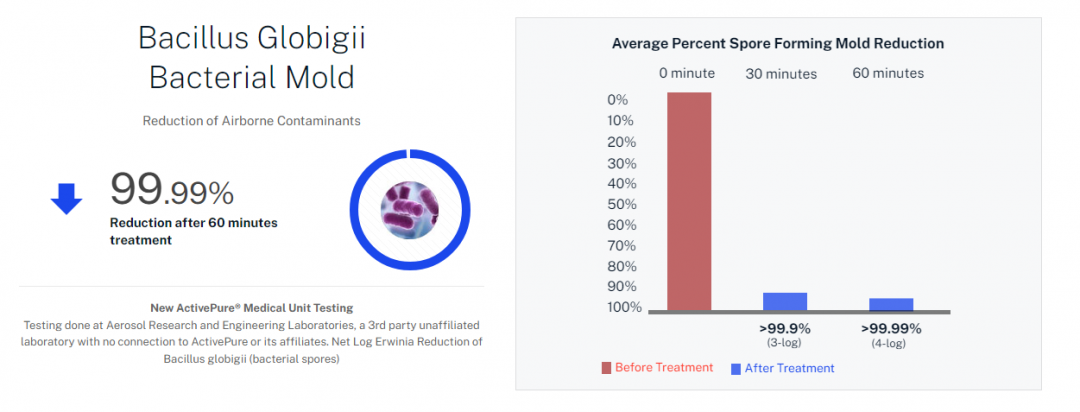Click Reduction of Airborne Contaminants subtitle
This screenshot has width=1080, height=412.
coord(251,121)
